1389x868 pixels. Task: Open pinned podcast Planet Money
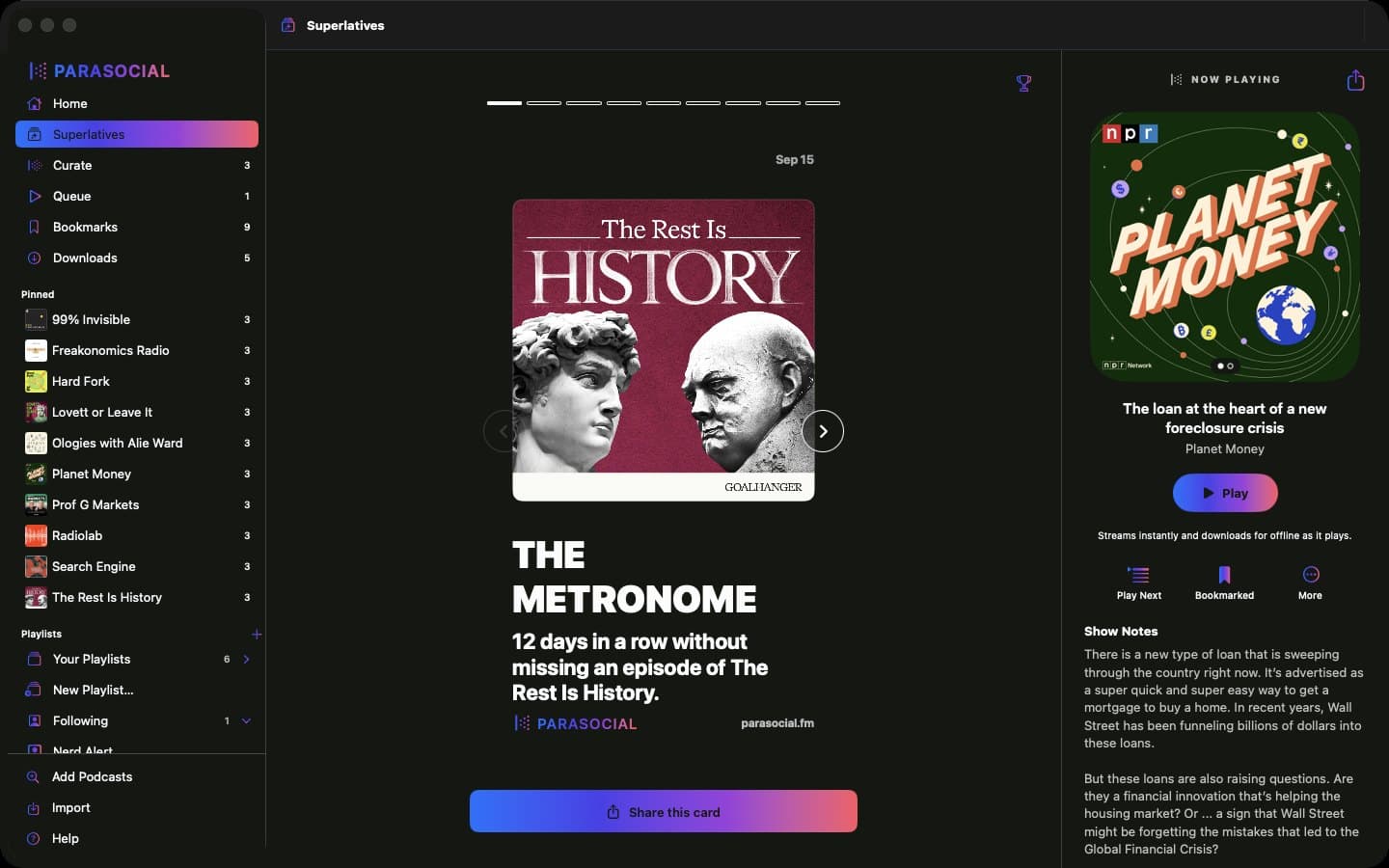pyautogui.click(x=137, y=474)
